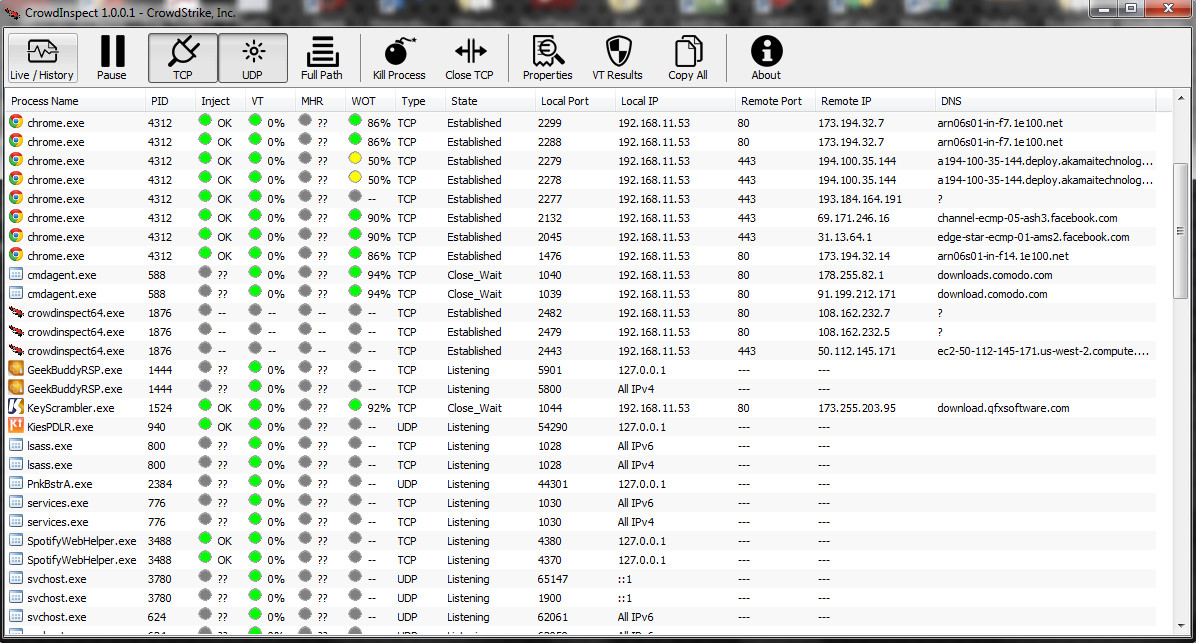Click yellow WOT dot on port 2279 row
The width and height of the screenshot is (1196, 643).
click(x=355, y=159)
